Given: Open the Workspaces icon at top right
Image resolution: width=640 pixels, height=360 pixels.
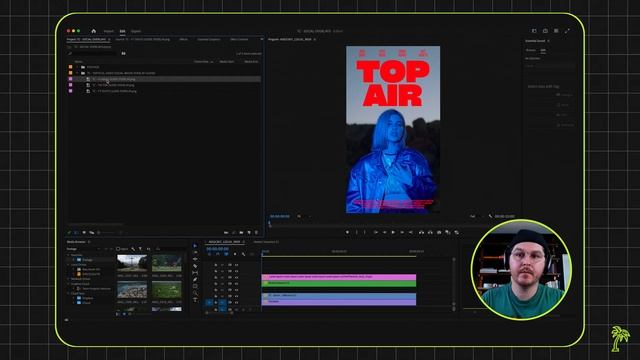Looking at the screenshot, I should point(534,31).
